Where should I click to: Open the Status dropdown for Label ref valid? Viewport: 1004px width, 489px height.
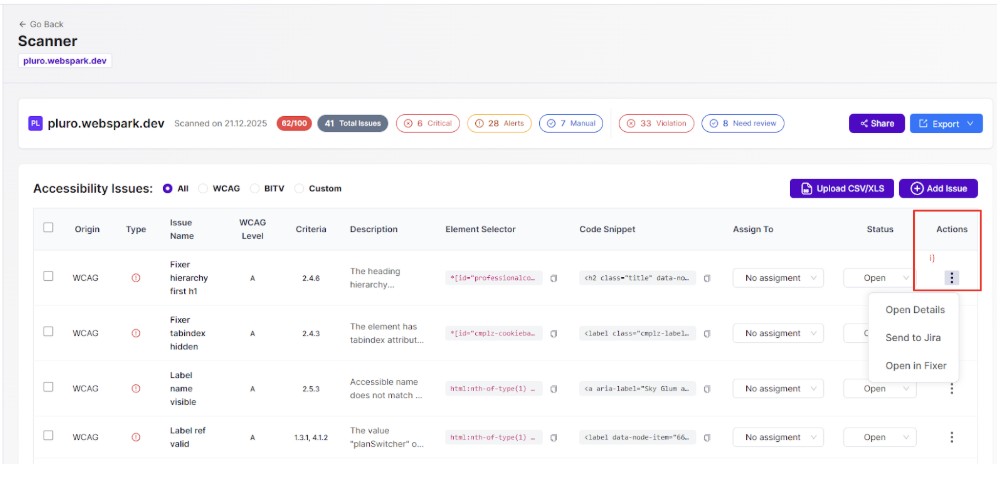880,437
